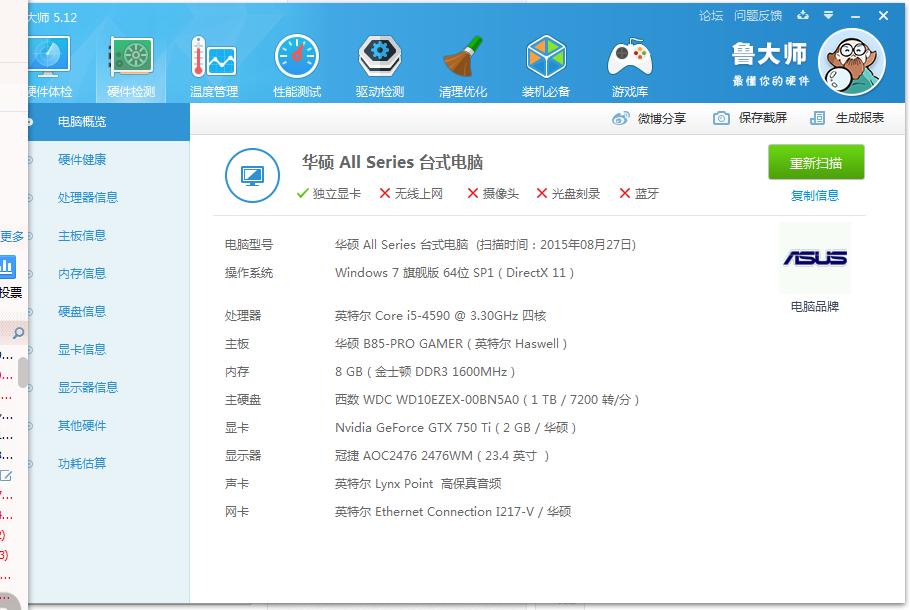Click the ASUS brand logo thumbnail

pos(815,258)
